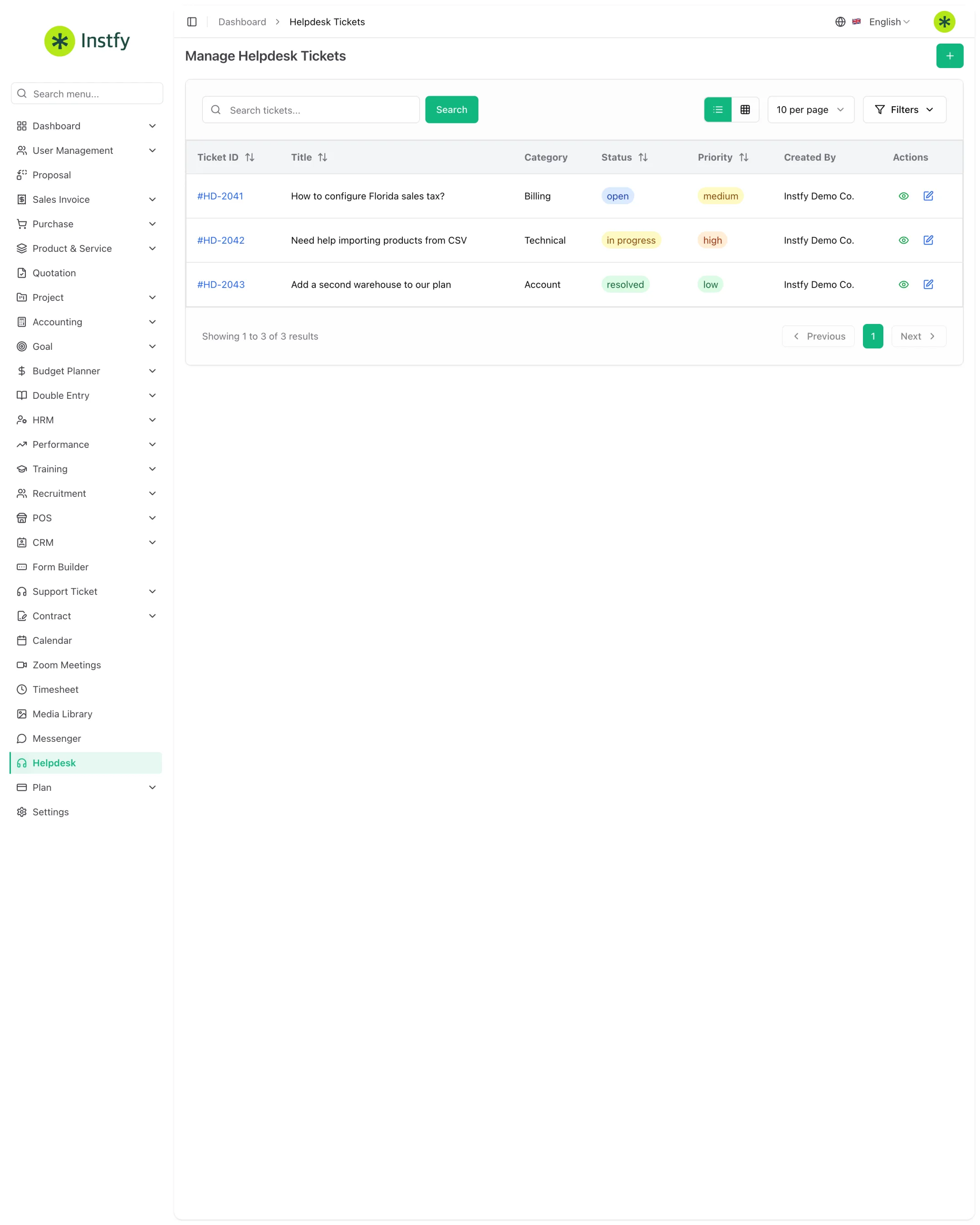Switch to grid view

[745, 110]
